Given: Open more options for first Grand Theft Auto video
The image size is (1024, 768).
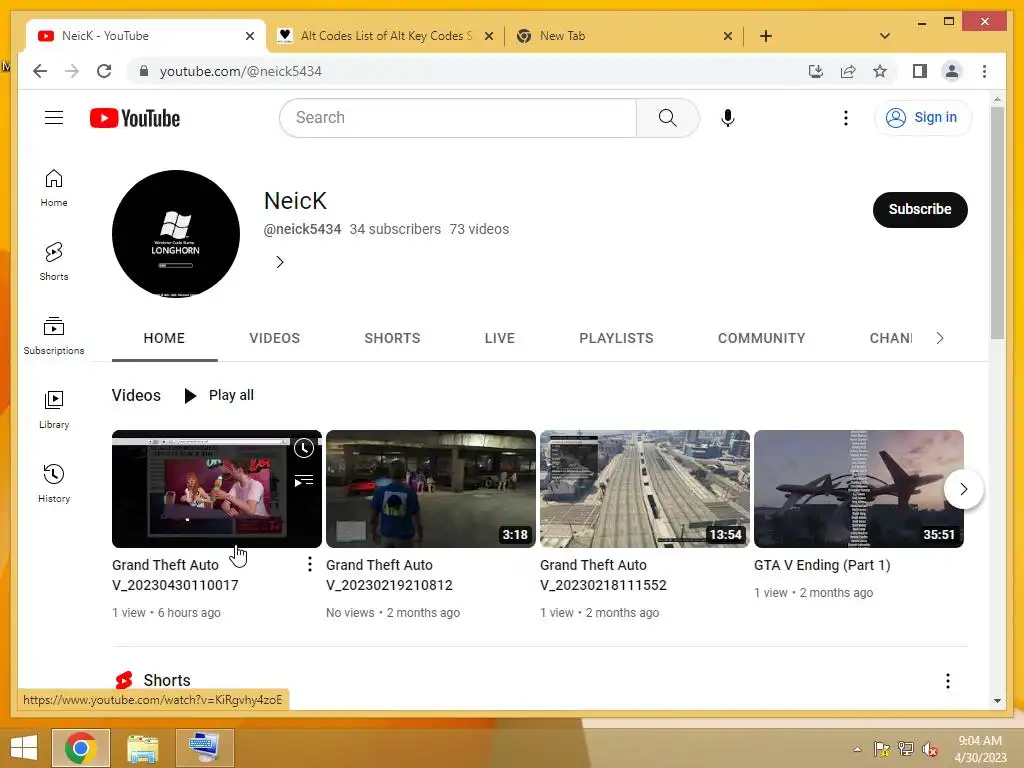Looking at the screenshot, I should point(310,564).
